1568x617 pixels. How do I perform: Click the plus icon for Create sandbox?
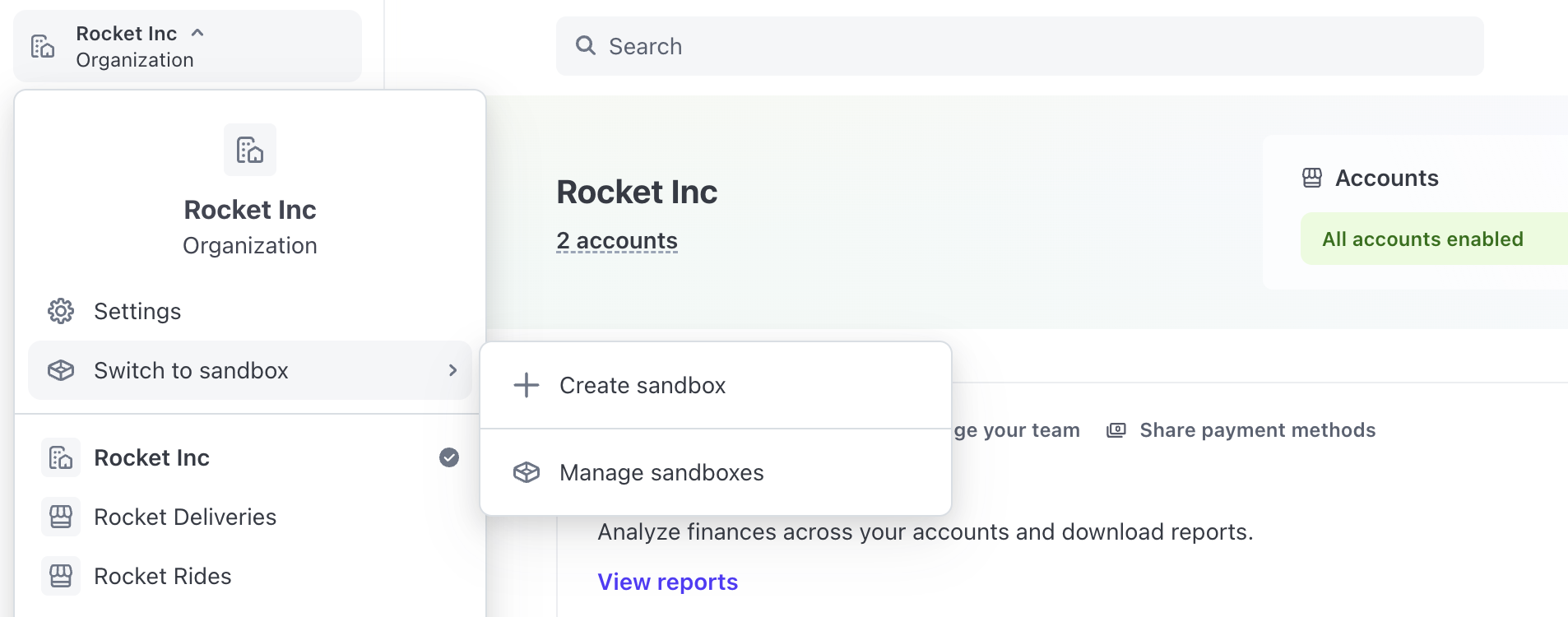(x=527, y=385)
